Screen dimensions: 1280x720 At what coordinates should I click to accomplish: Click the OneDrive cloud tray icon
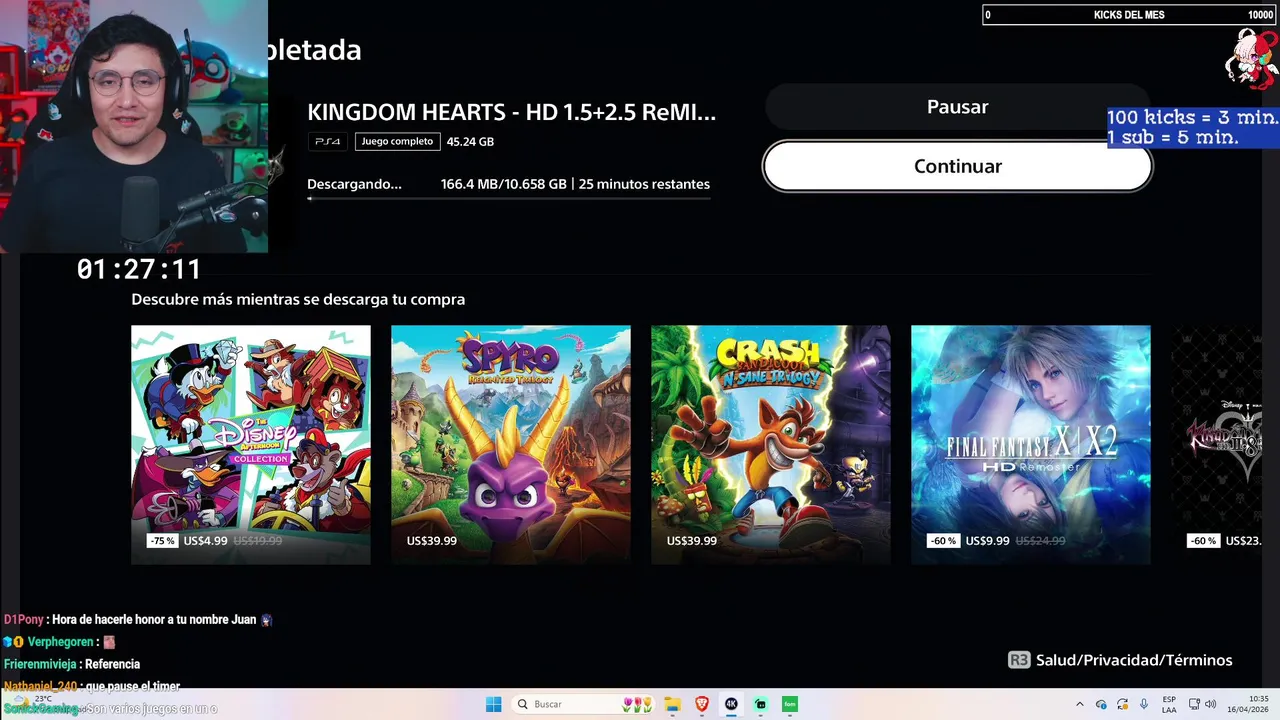1101,704
